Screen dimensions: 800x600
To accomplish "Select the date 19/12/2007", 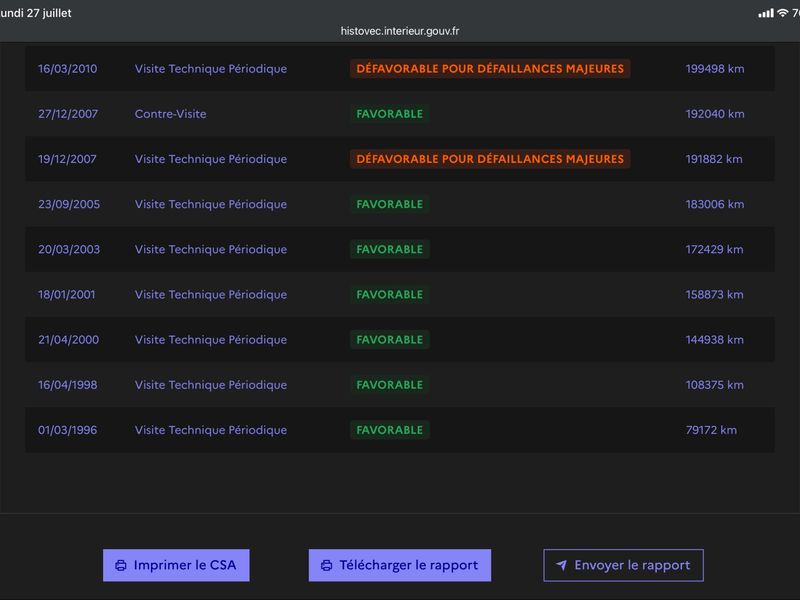I will coord(67,159).
